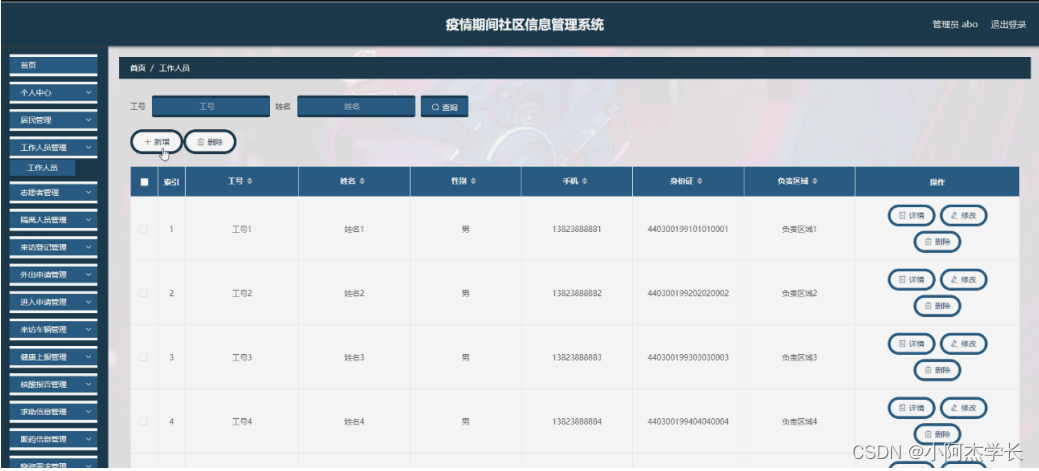Image resolution: width=1039 pixels, height=471 pixels.
Task: Click 修改 for the 工号2 row
Action: pyautogui.click(x=963, y=280)
